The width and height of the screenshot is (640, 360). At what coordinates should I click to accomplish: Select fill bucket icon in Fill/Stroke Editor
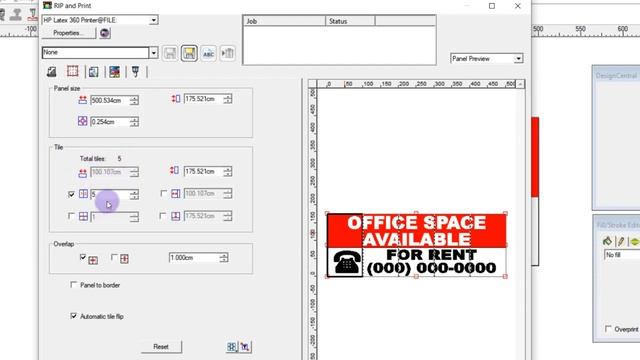click(x=607, y=241)
